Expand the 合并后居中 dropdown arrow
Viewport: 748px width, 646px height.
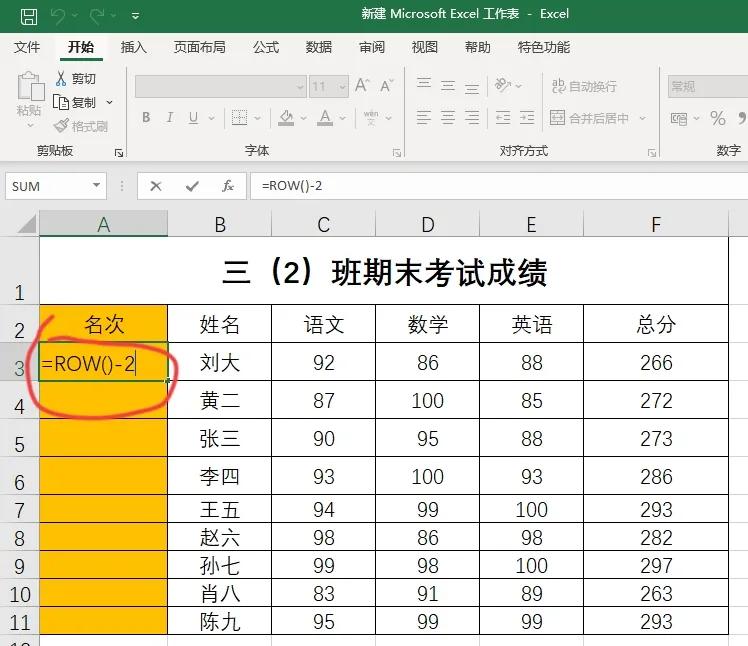click(x=643, y=118)
